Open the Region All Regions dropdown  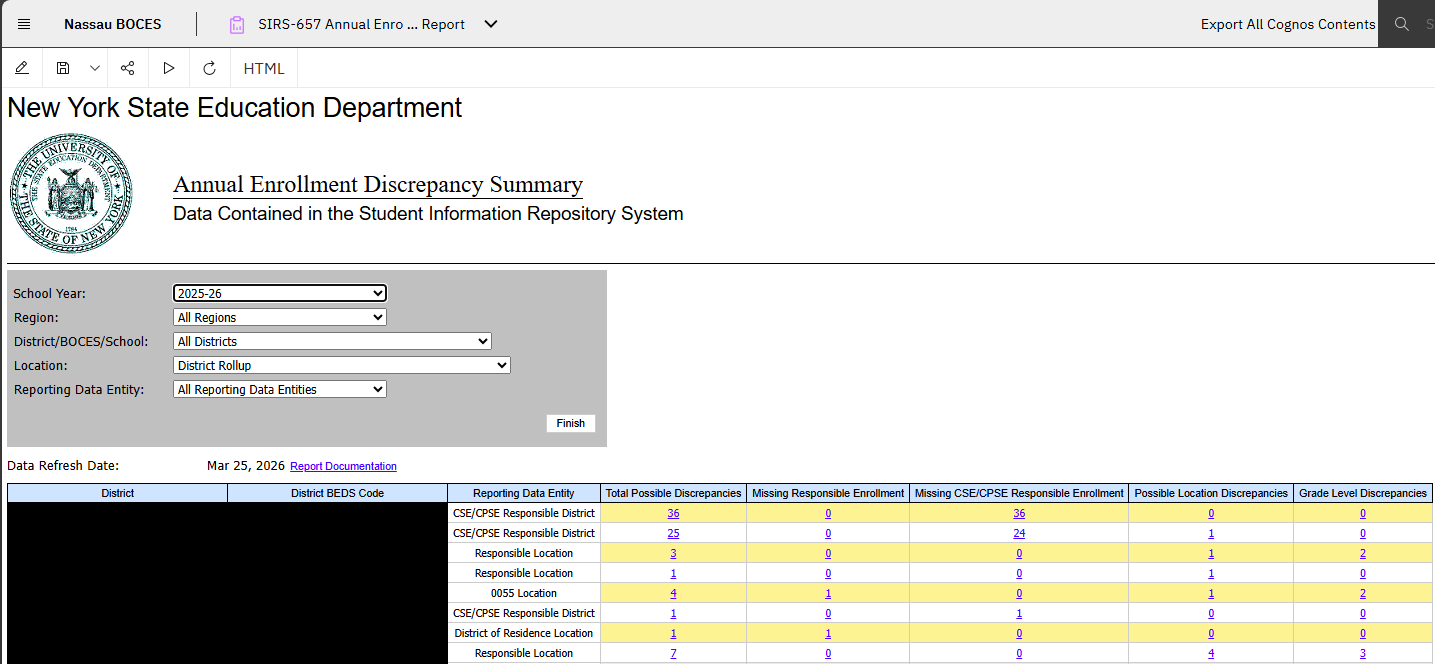point(280,317)
